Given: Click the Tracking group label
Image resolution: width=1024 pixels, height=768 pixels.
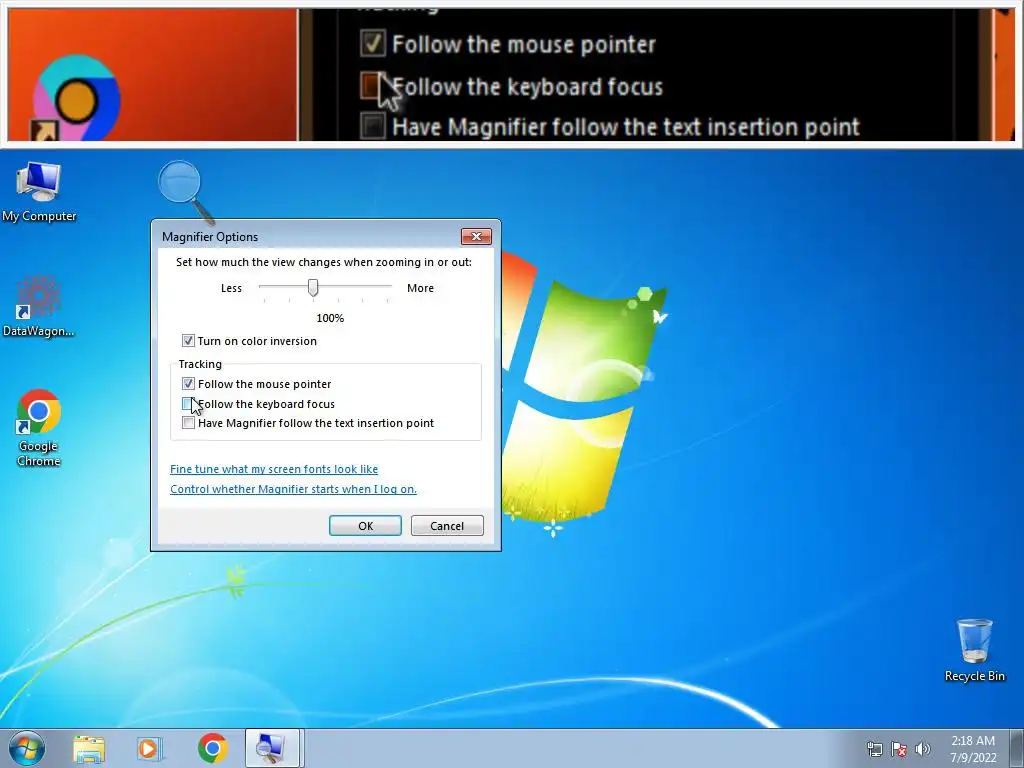Looking at the screenshot, I should (x=200, y=364).
